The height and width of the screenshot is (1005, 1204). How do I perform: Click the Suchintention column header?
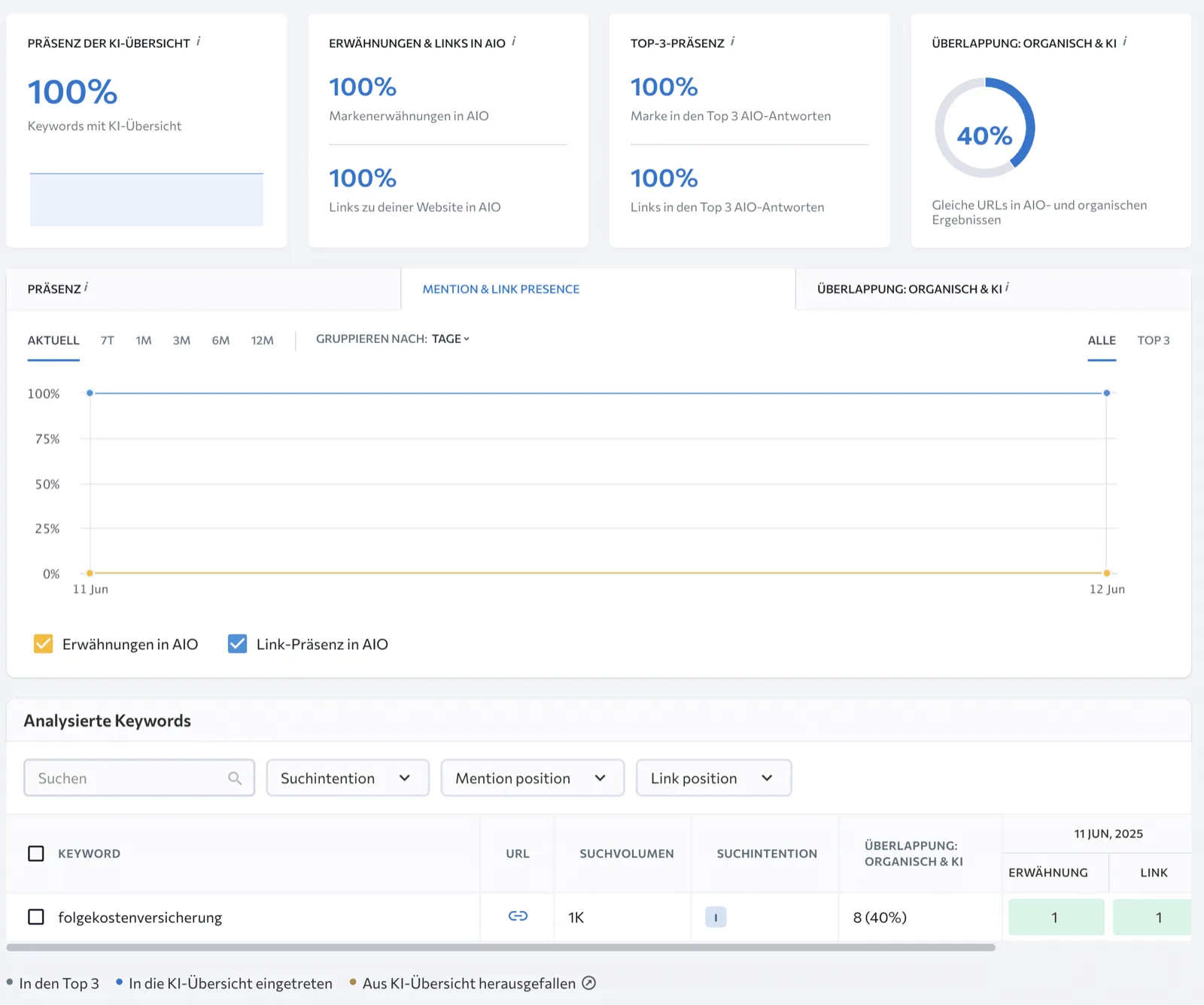pos(767,854)
